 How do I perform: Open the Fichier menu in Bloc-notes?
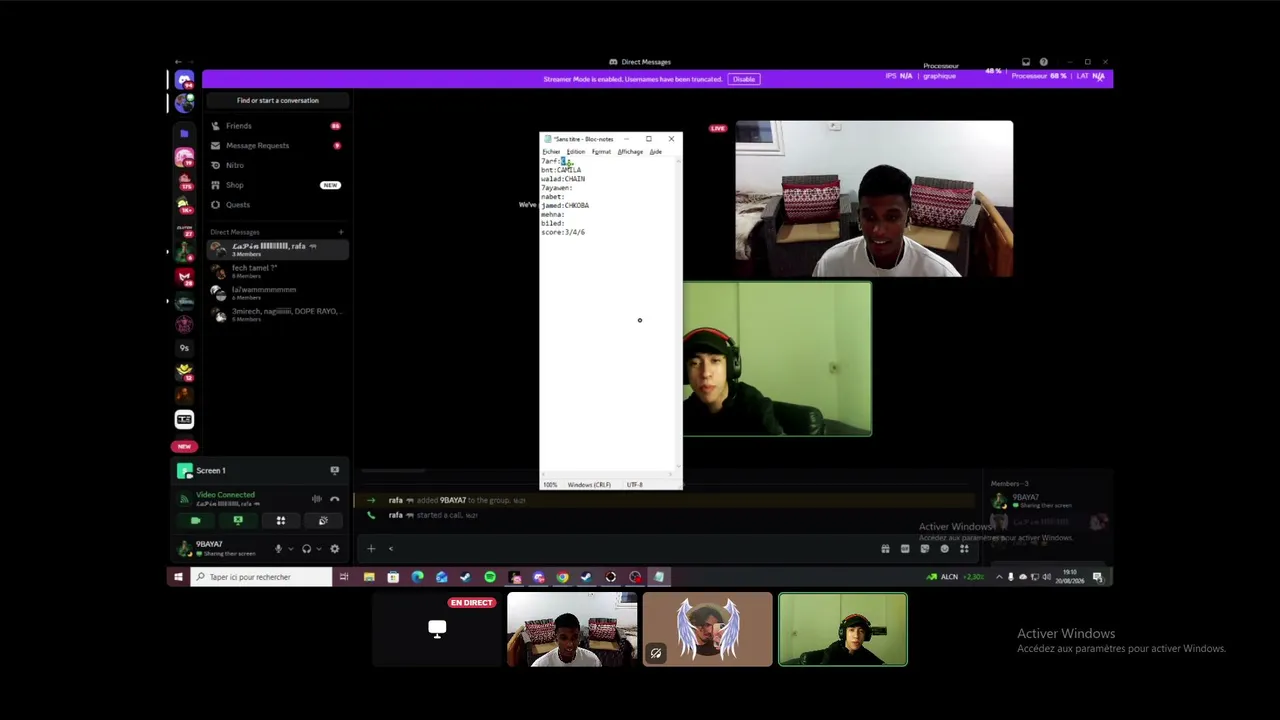[x=551, y=152]
